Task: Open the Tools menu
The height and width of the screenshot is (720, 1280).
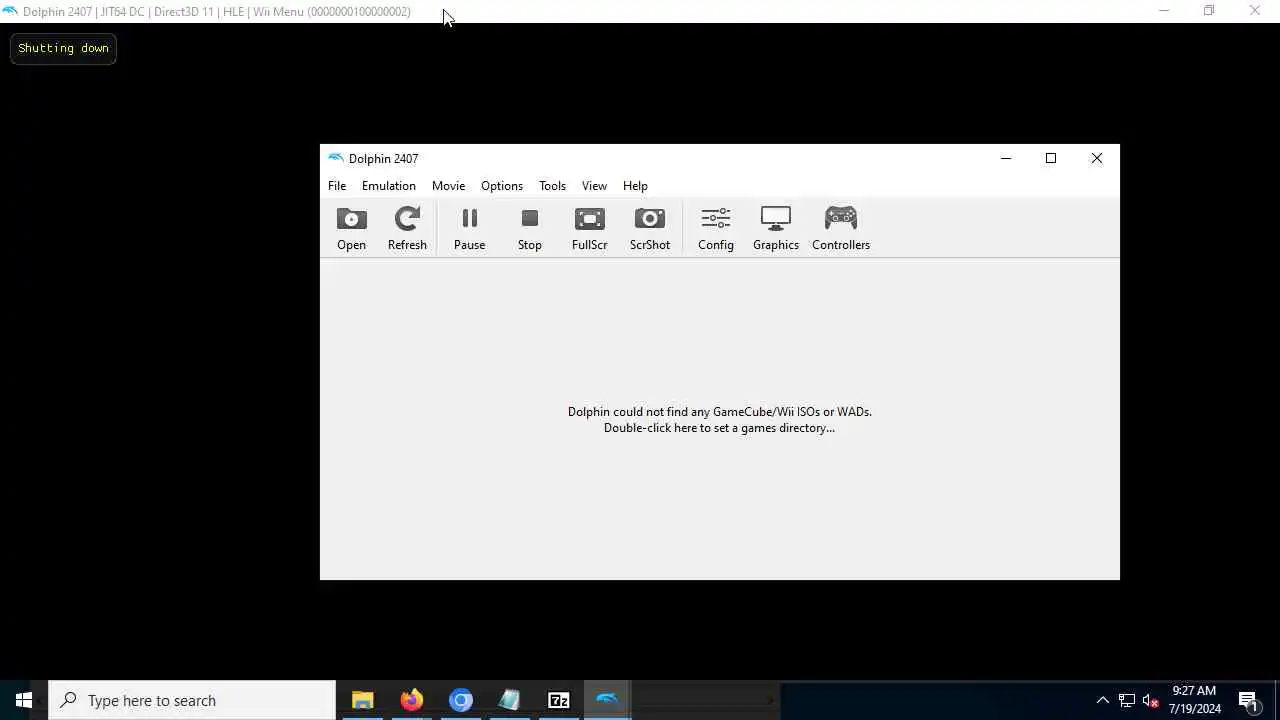Action: [552, 186]
